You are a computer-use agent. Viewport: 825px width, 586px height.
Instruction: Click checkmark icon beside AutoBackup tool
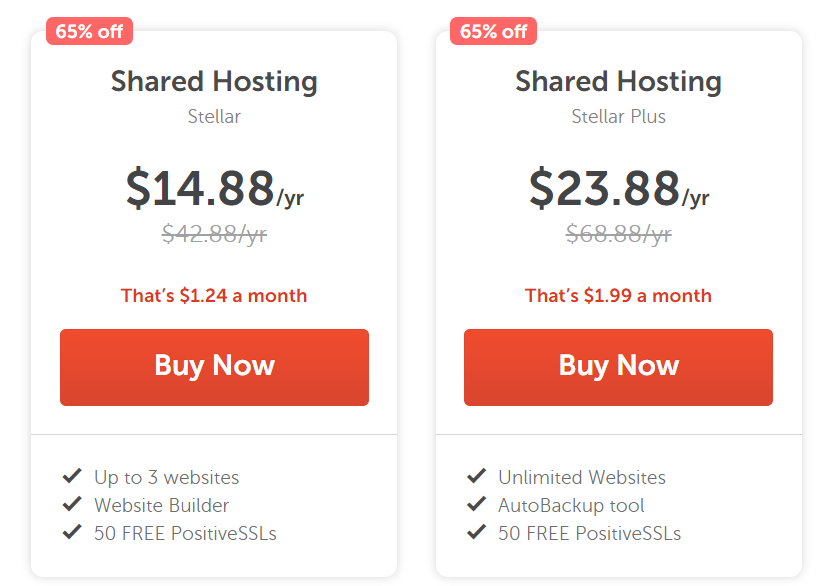click(x=476, y=504)
